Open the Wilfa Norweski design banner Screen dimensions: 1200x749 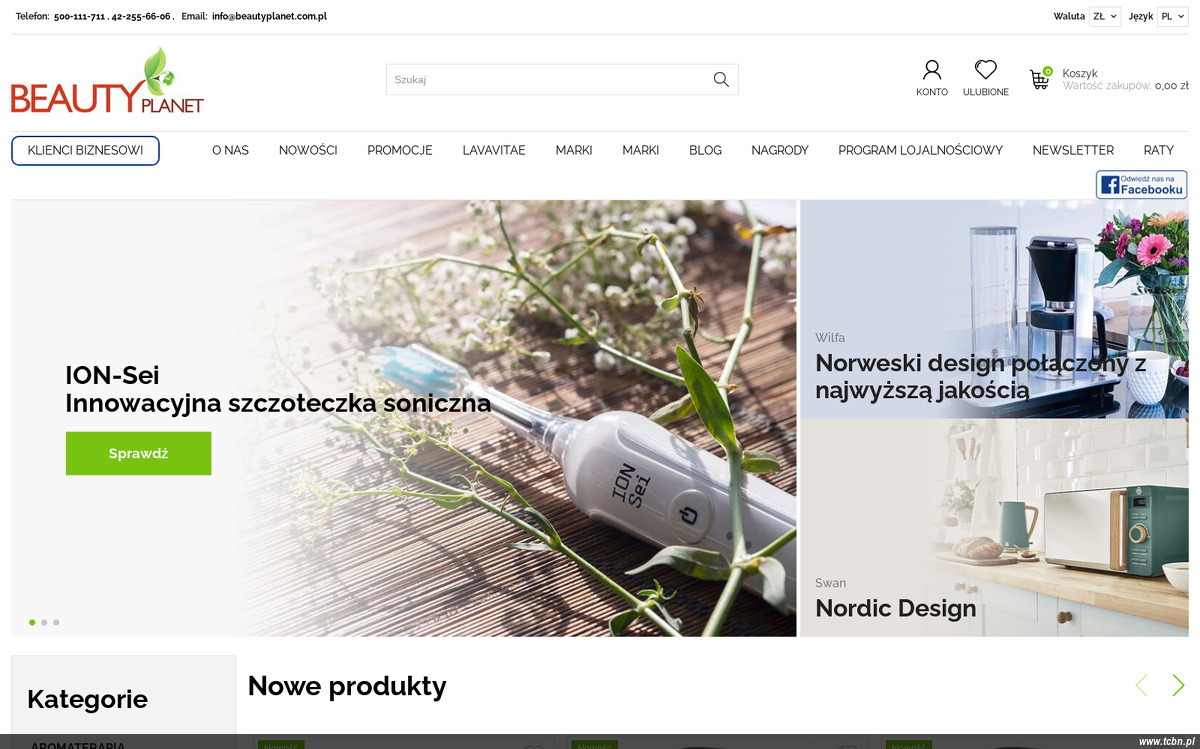point(994,308)
